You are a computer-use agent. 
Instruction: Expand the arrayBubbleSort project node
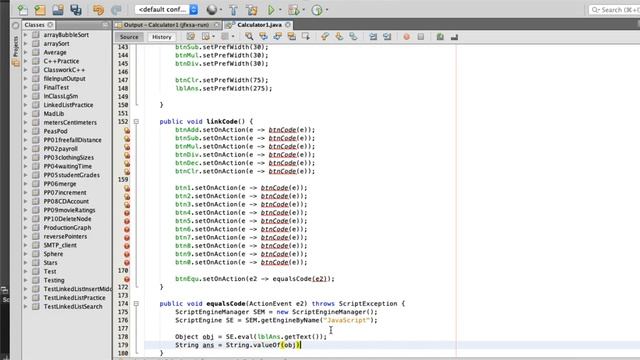coord(26,35)
